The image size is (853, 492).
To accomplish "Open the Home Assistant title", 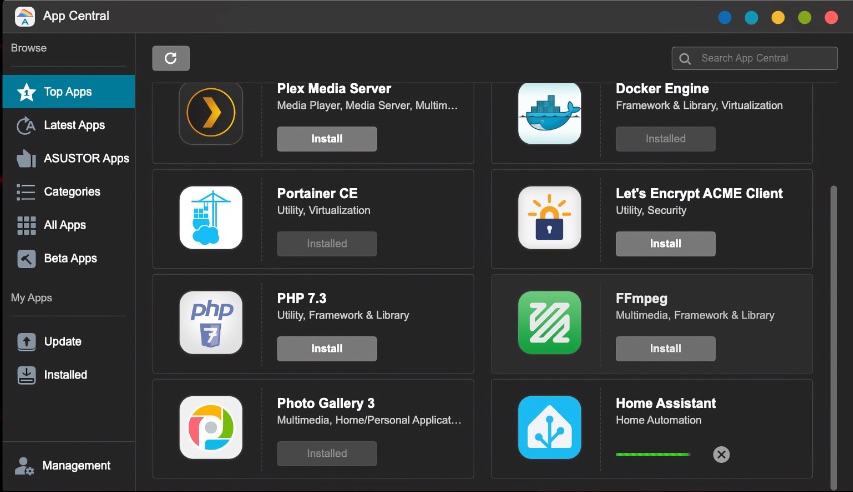I will point(666,404).
